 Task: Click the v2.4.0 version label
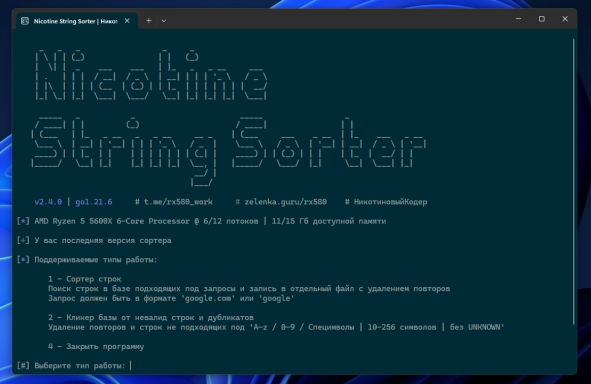(48, 202)
